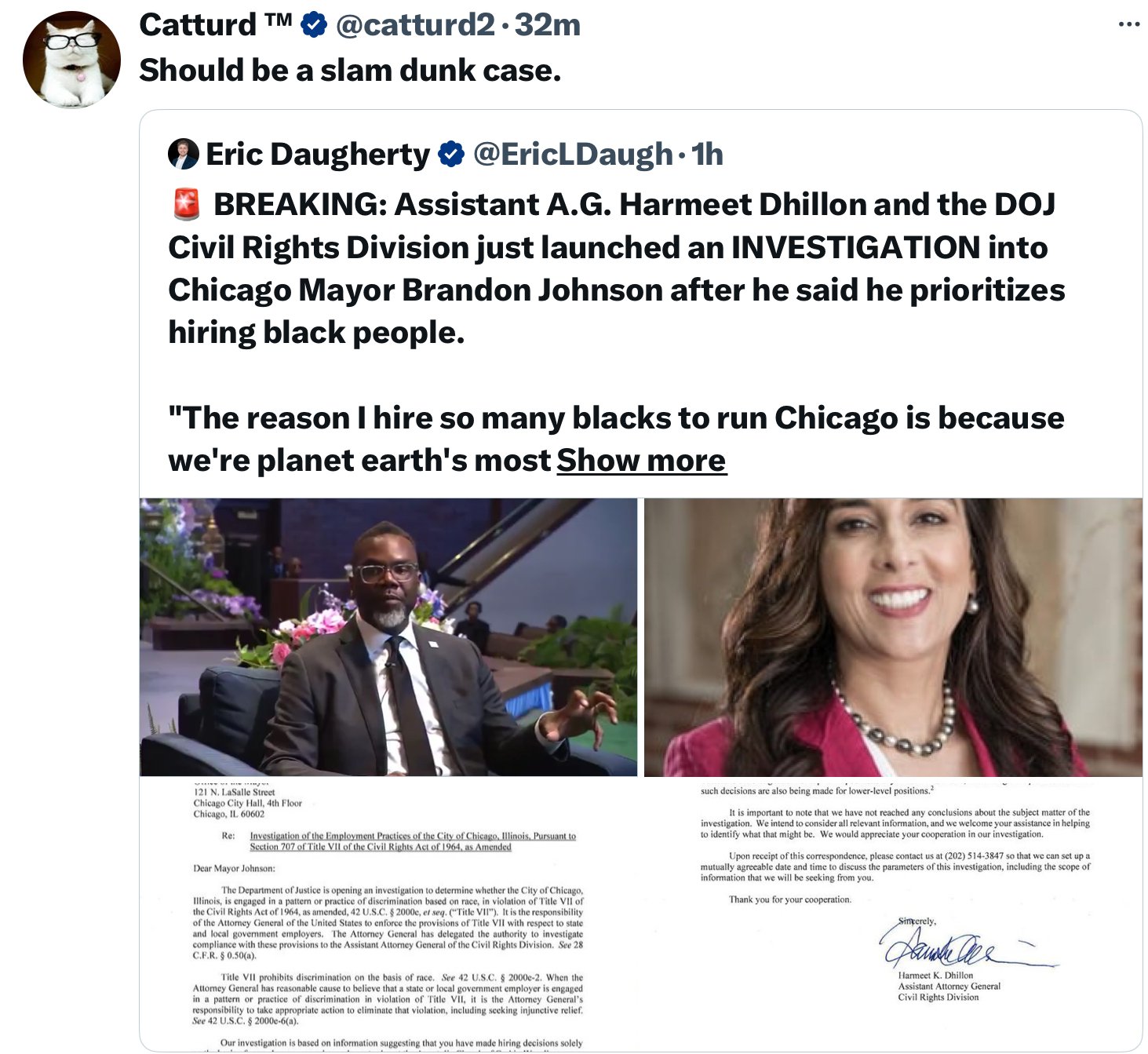
Task: Click Catturd's blue verified badge
Action: [x=314, y=25]
